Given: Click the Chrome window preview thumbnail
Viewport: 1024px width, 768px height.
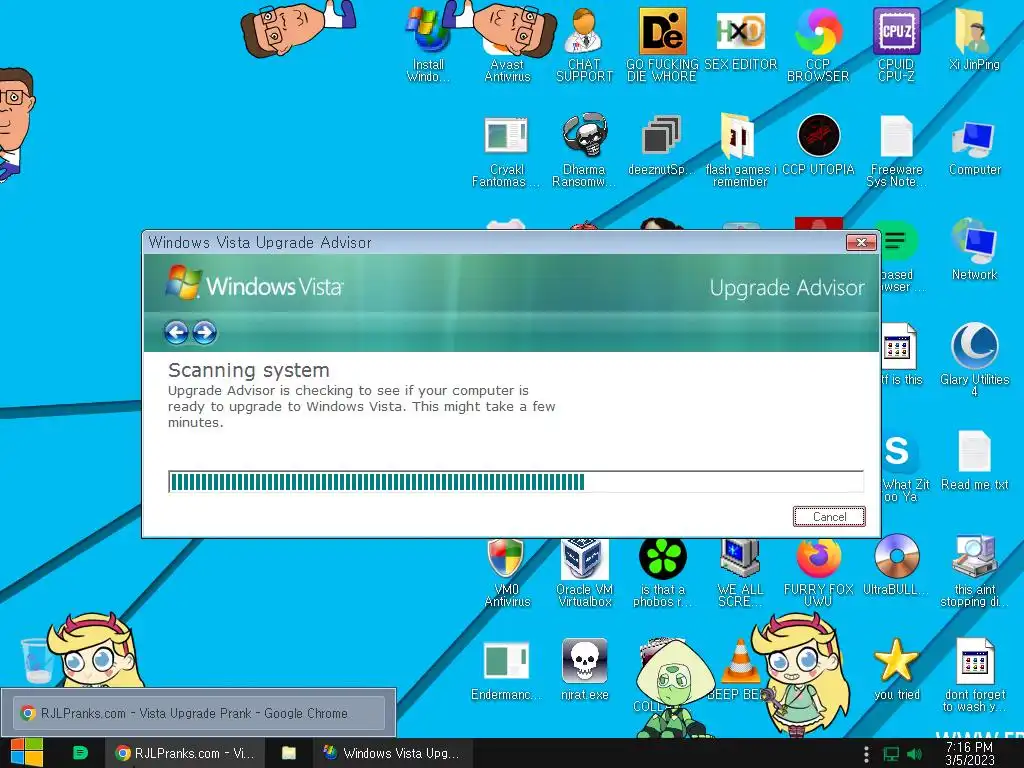Looking at the screenshot, I should click(198, 713).
